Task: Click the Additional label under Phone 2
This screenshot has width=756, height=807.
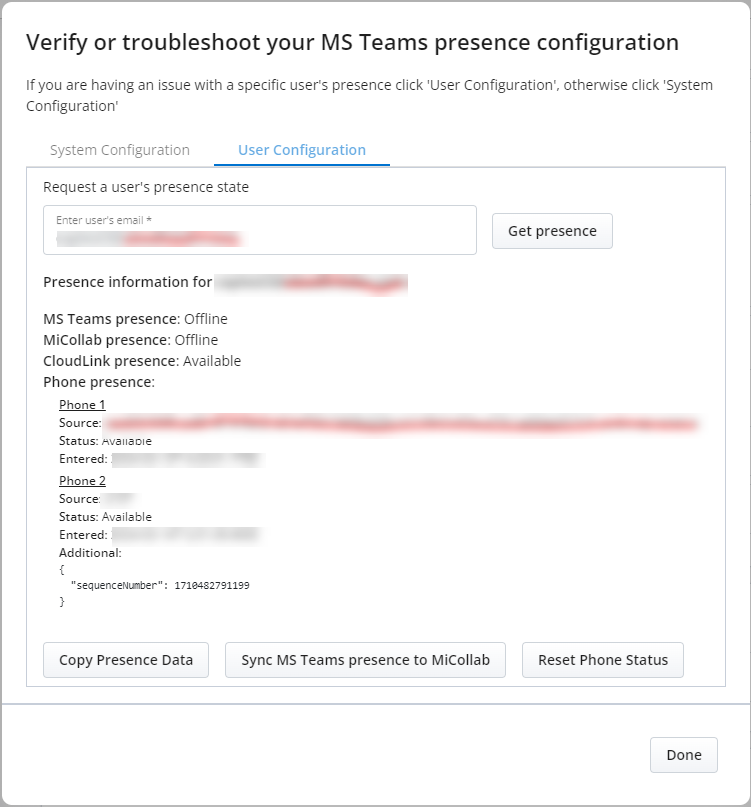Action: [90, 553]
